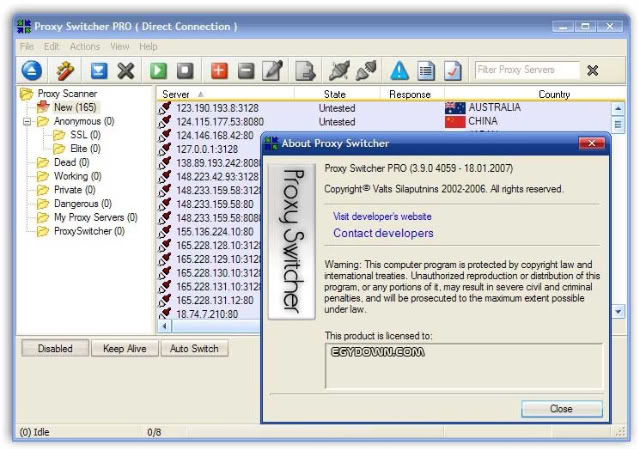
Task: Click the blue warning triangle icon
Action: coord(400,70)
